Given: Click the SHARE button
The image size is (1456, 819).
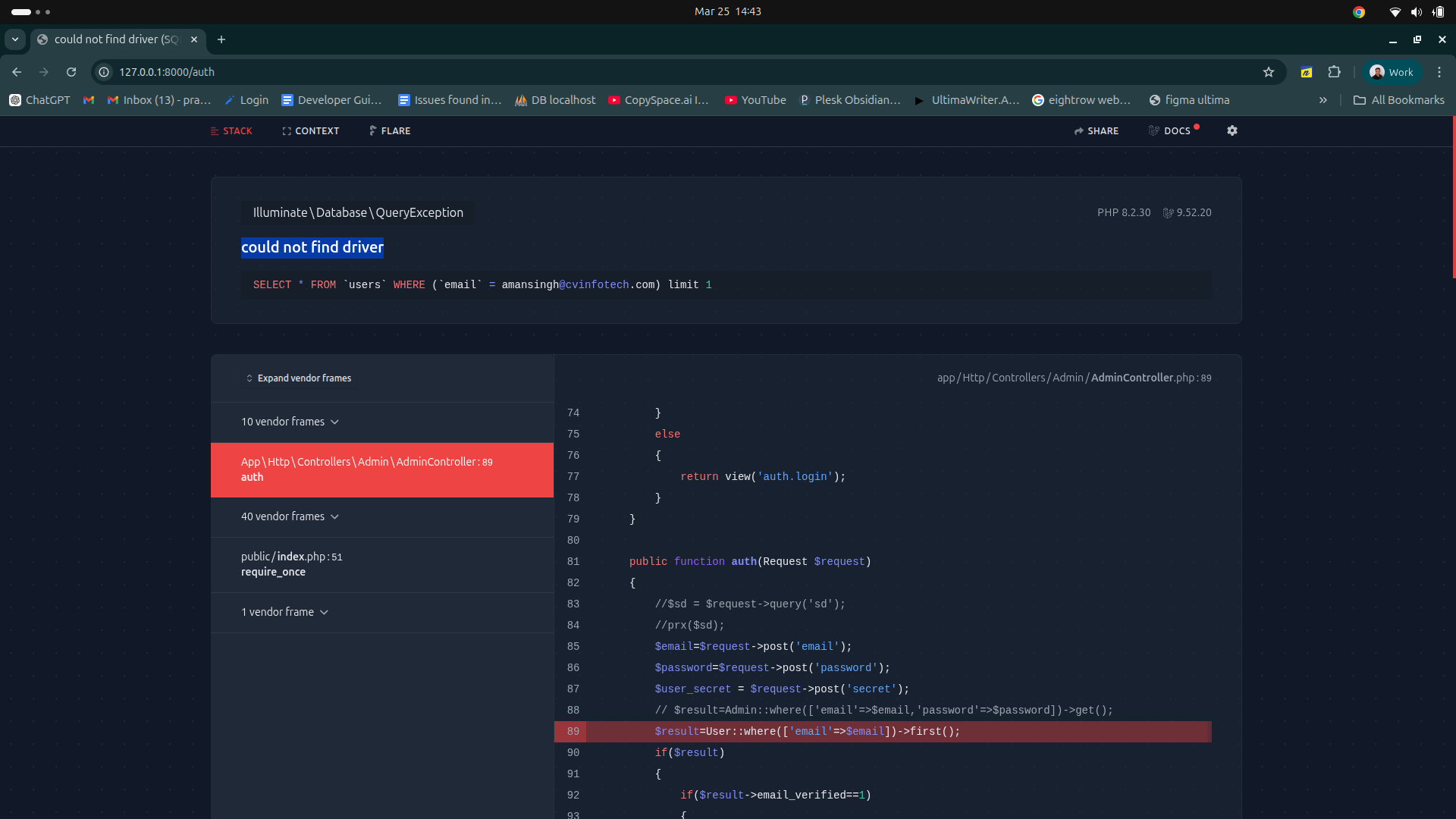Looking at the screenshot, I should tap(1097, 131).
